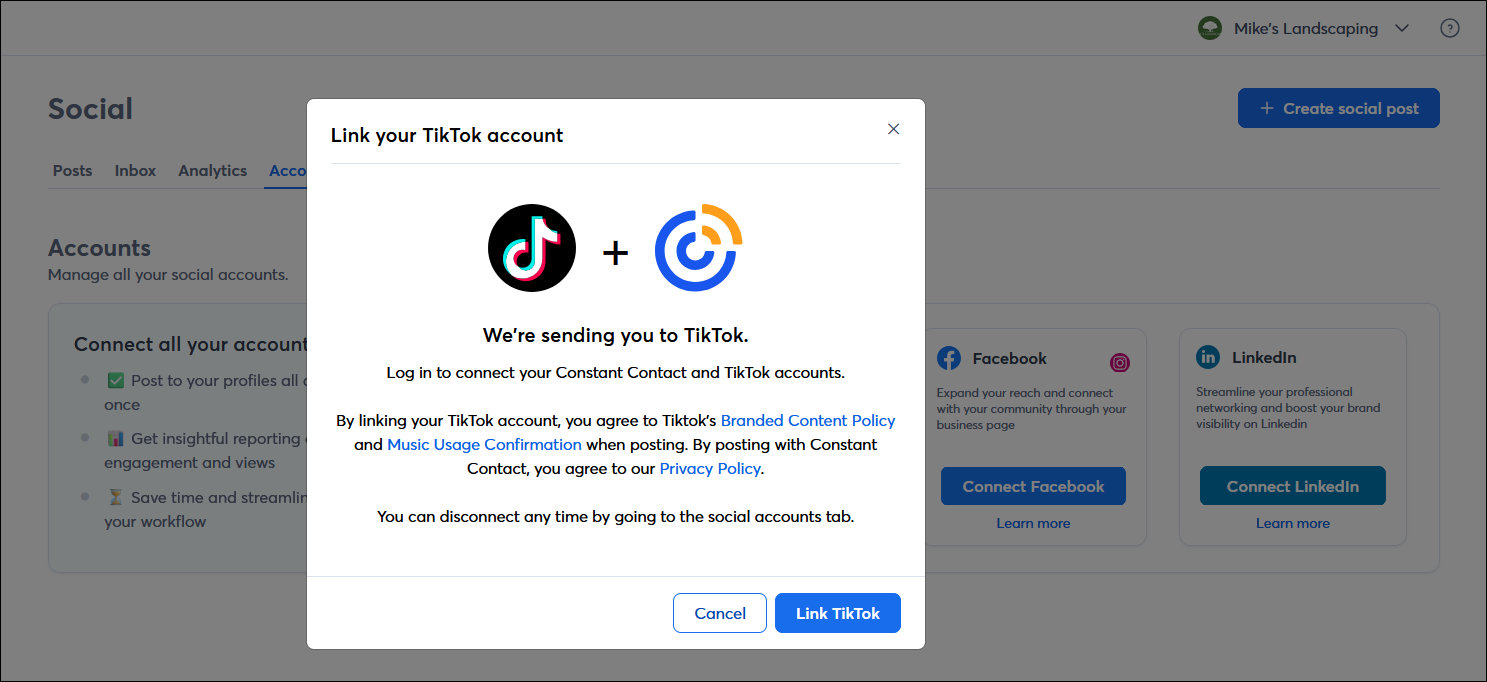Image resolution: width=1487 pixels, height=682 pixels.
Task: Open Learn more under Connect Facebook
Action: pyautogui.click(x=1033, y=523)
